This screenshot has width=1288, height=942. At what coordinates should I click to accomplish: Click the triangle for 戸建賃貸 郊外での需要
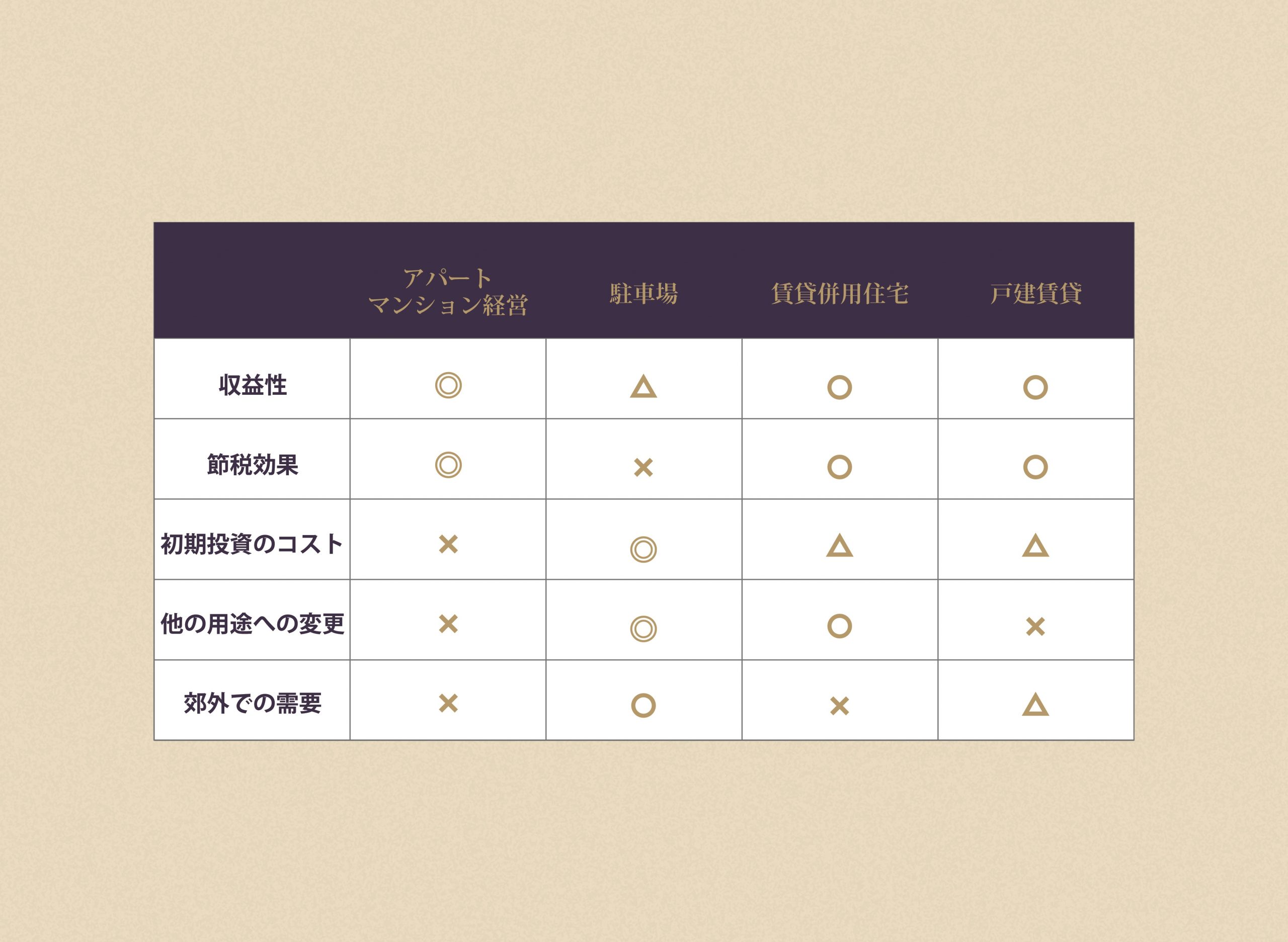(x=1035, y=704)
